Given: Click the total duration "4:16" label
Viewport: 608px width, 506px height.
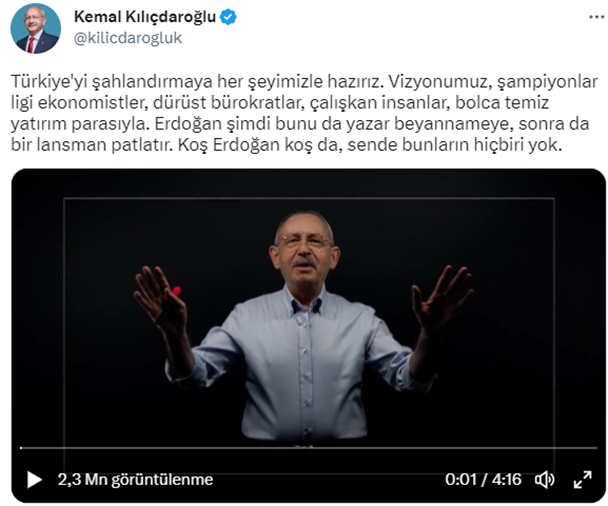Looking at the screenshot, I should 506,480.
